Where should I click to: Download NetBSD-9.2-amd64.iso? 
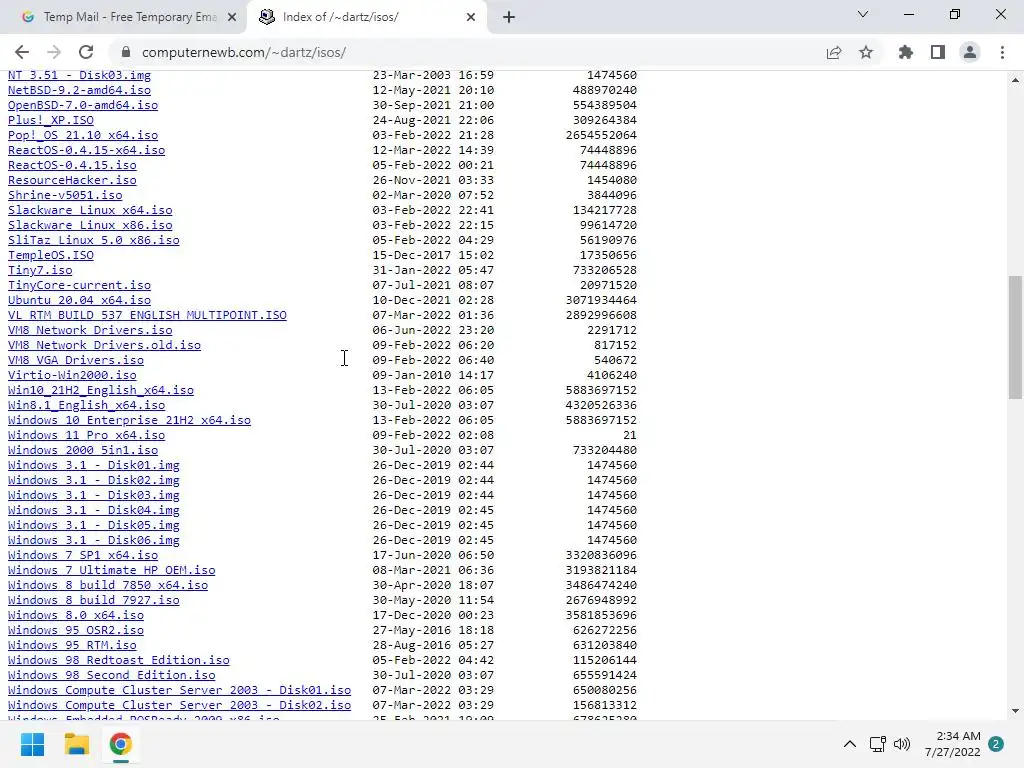79,90
